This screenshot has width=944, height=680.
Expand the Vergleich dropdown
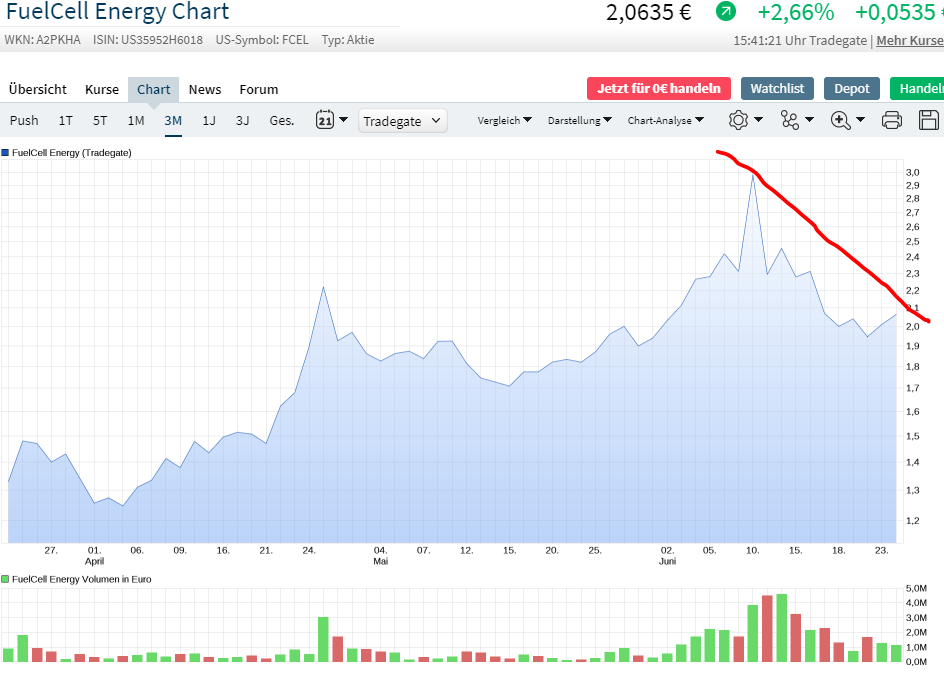[x=504, y=120]
